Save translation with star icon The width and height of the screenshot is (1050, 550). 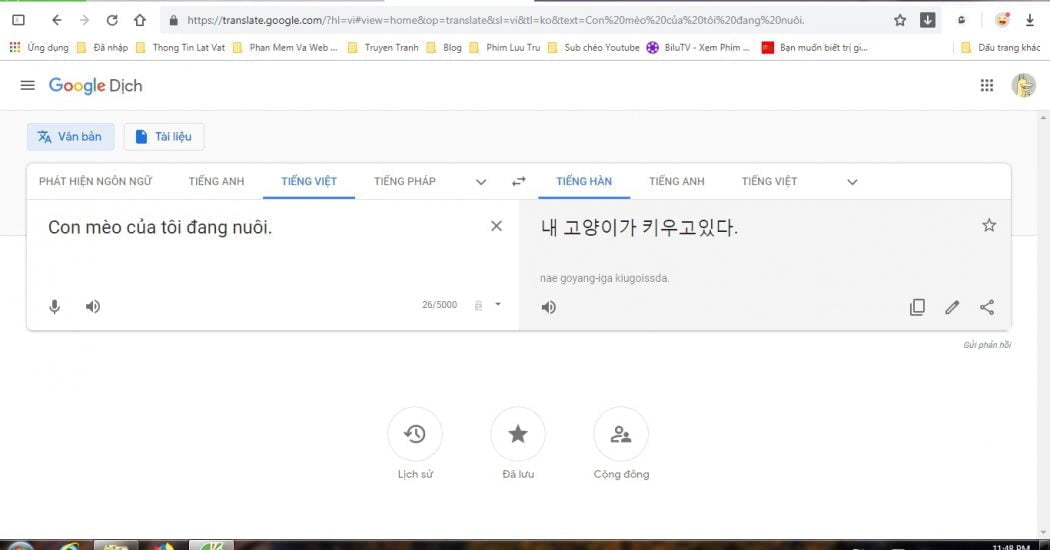[x=988, y=225]
